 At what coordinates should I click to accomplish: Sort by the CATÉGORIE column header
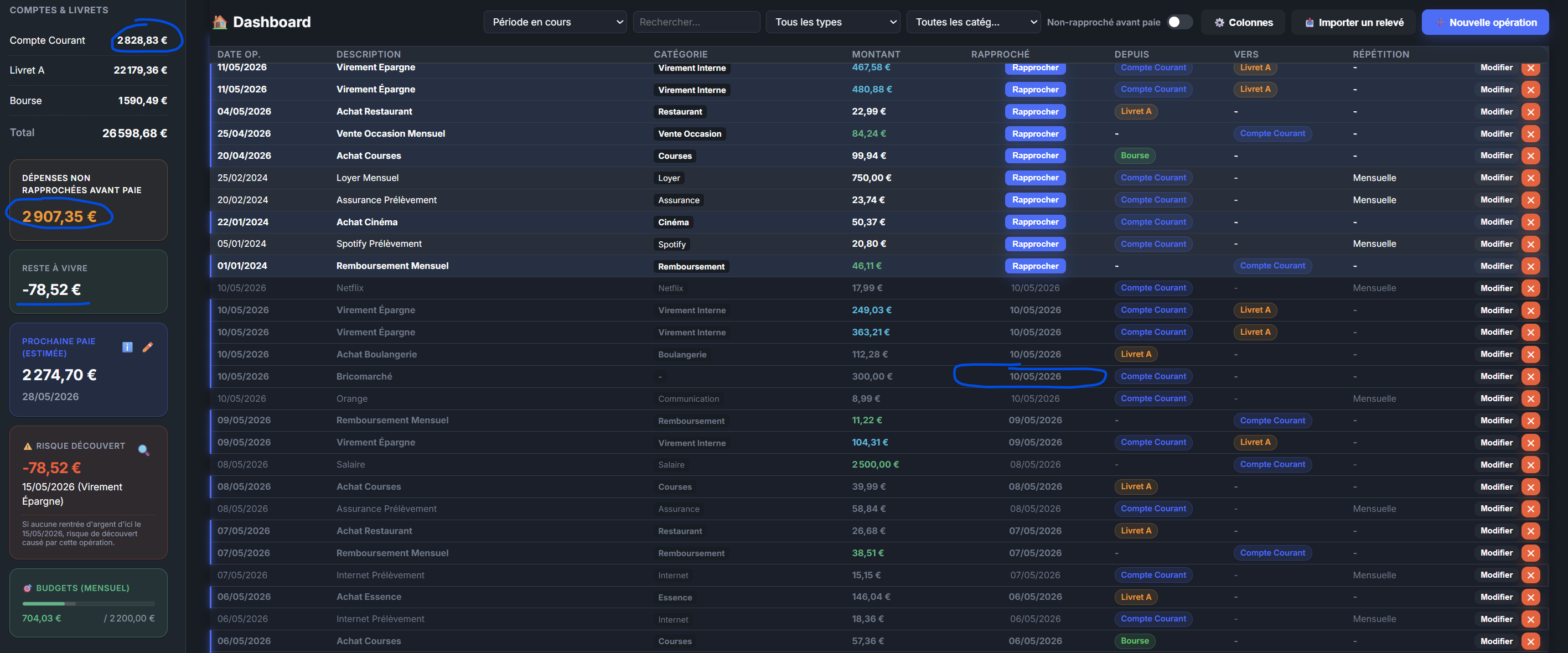(x=681, y=54)
